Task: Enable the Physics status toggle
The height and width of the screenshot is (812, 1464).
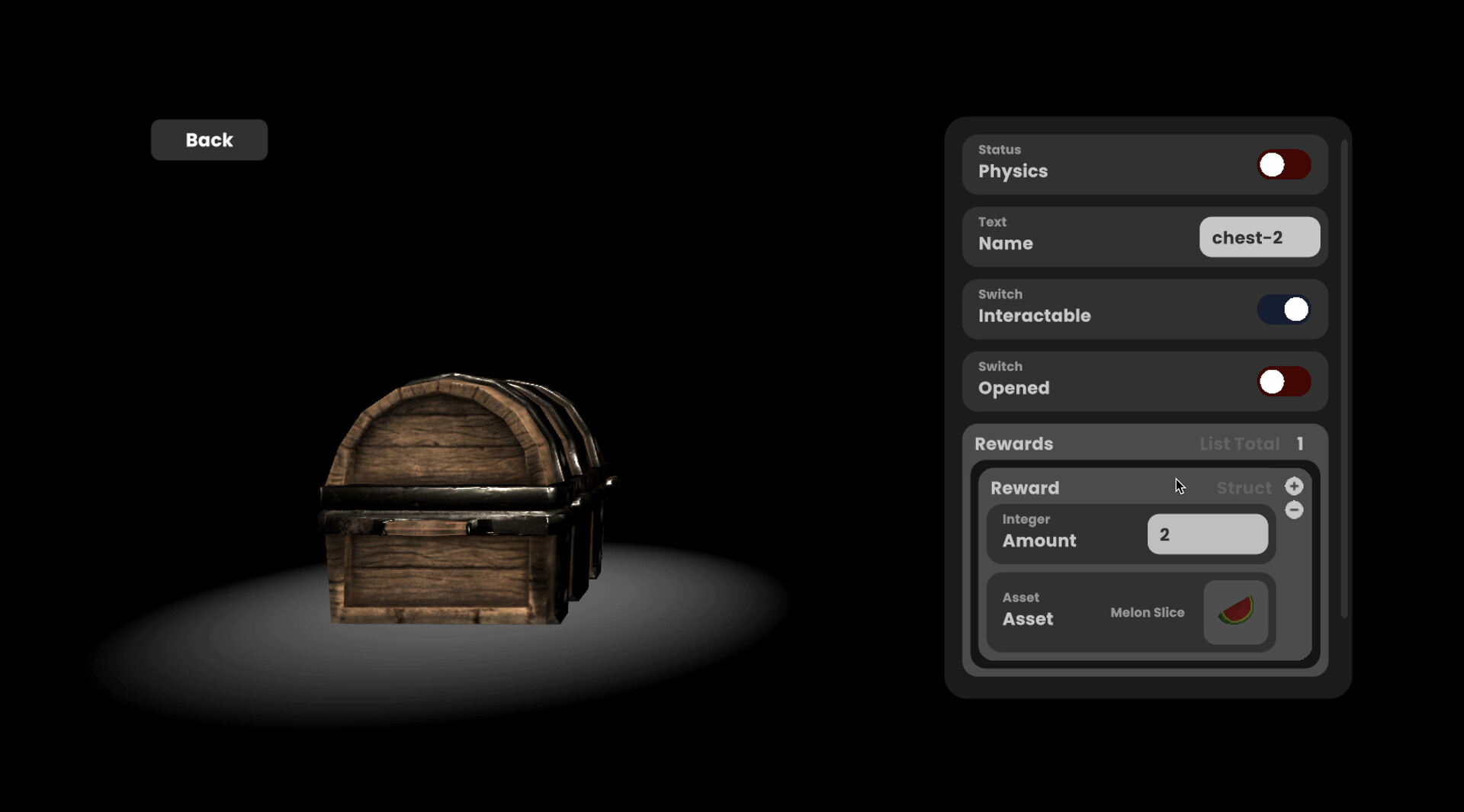Action: [1284, 165]
